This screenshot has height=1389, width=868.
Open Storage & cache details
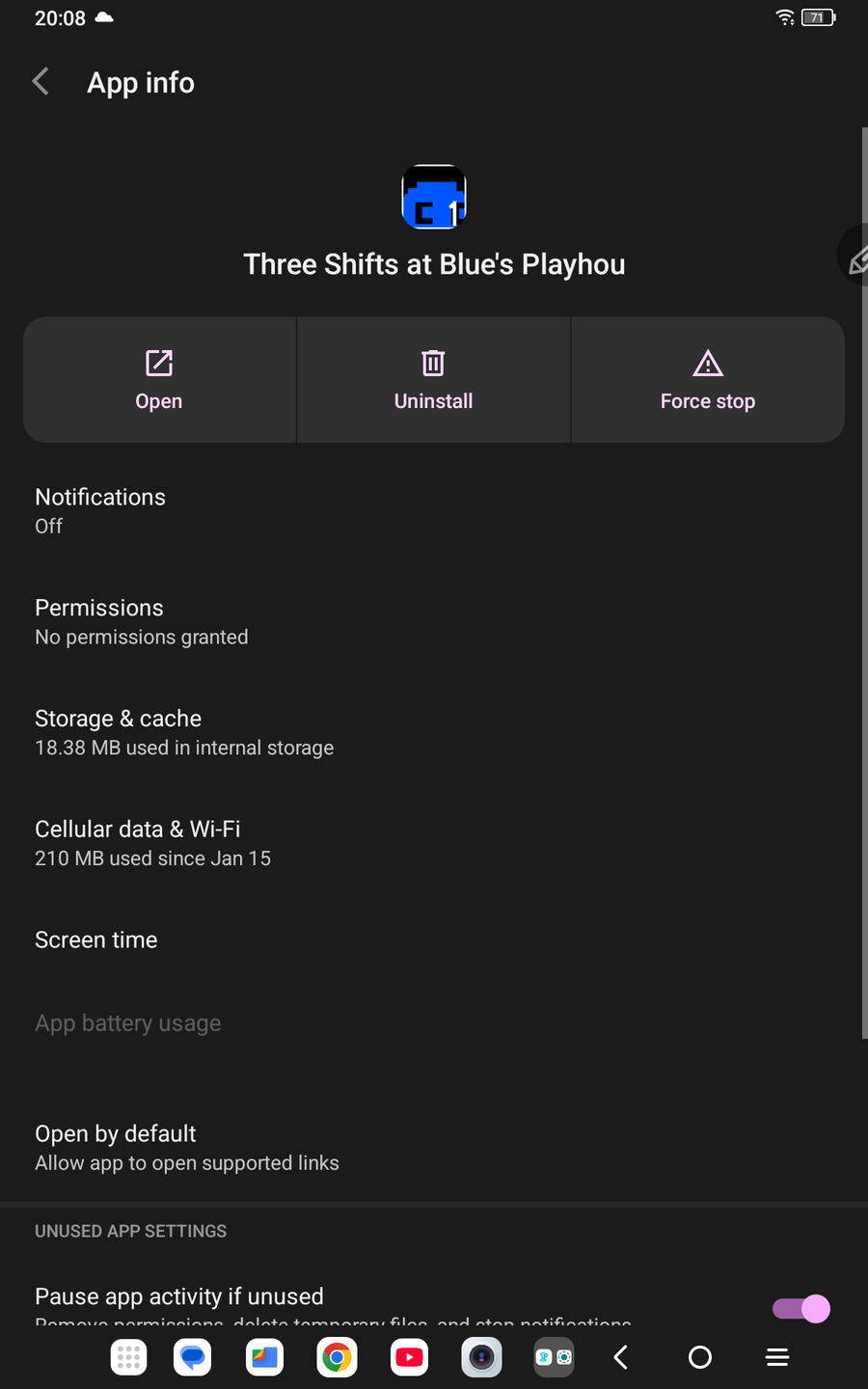(x=183, y=732)
